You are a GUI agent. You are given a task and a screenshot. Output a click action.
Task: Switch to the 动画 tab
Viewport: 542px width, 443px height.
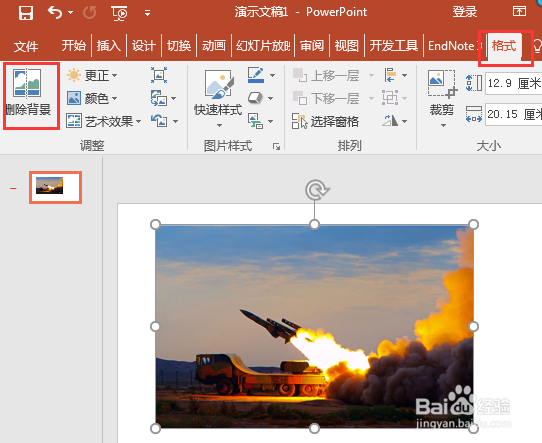click(x=214, y=45)
